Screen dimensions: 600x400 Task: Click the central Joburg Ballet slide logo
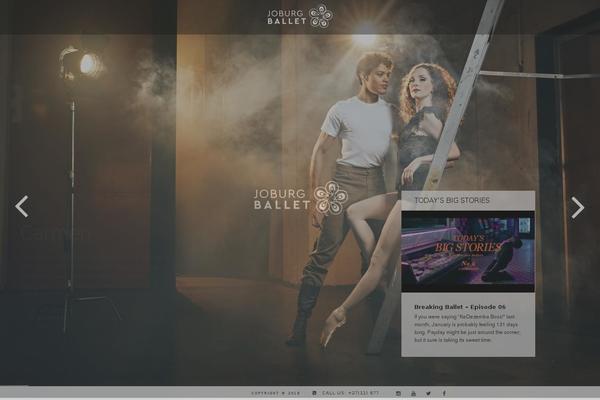tap(301, 198)
